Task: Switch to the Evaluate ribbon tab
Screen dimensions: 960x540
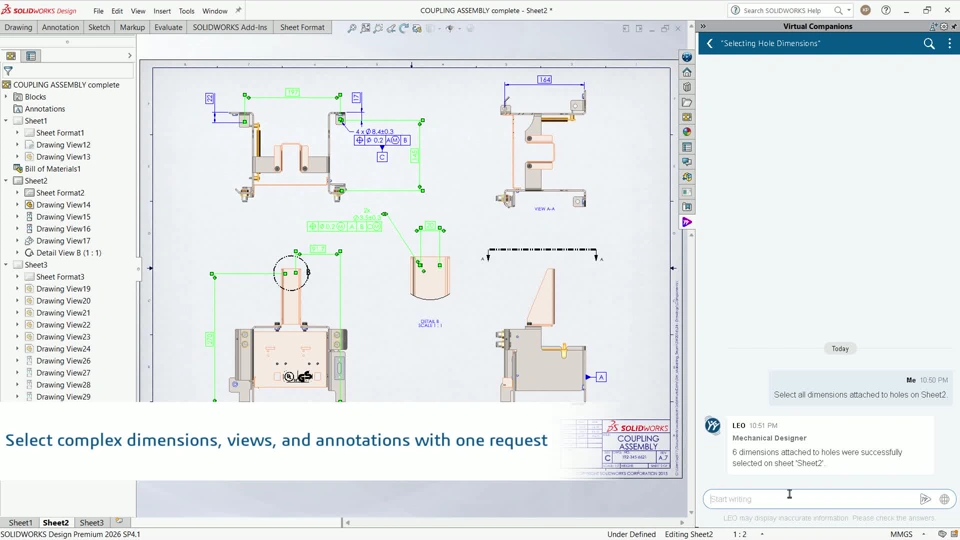Action: point(168,28)
